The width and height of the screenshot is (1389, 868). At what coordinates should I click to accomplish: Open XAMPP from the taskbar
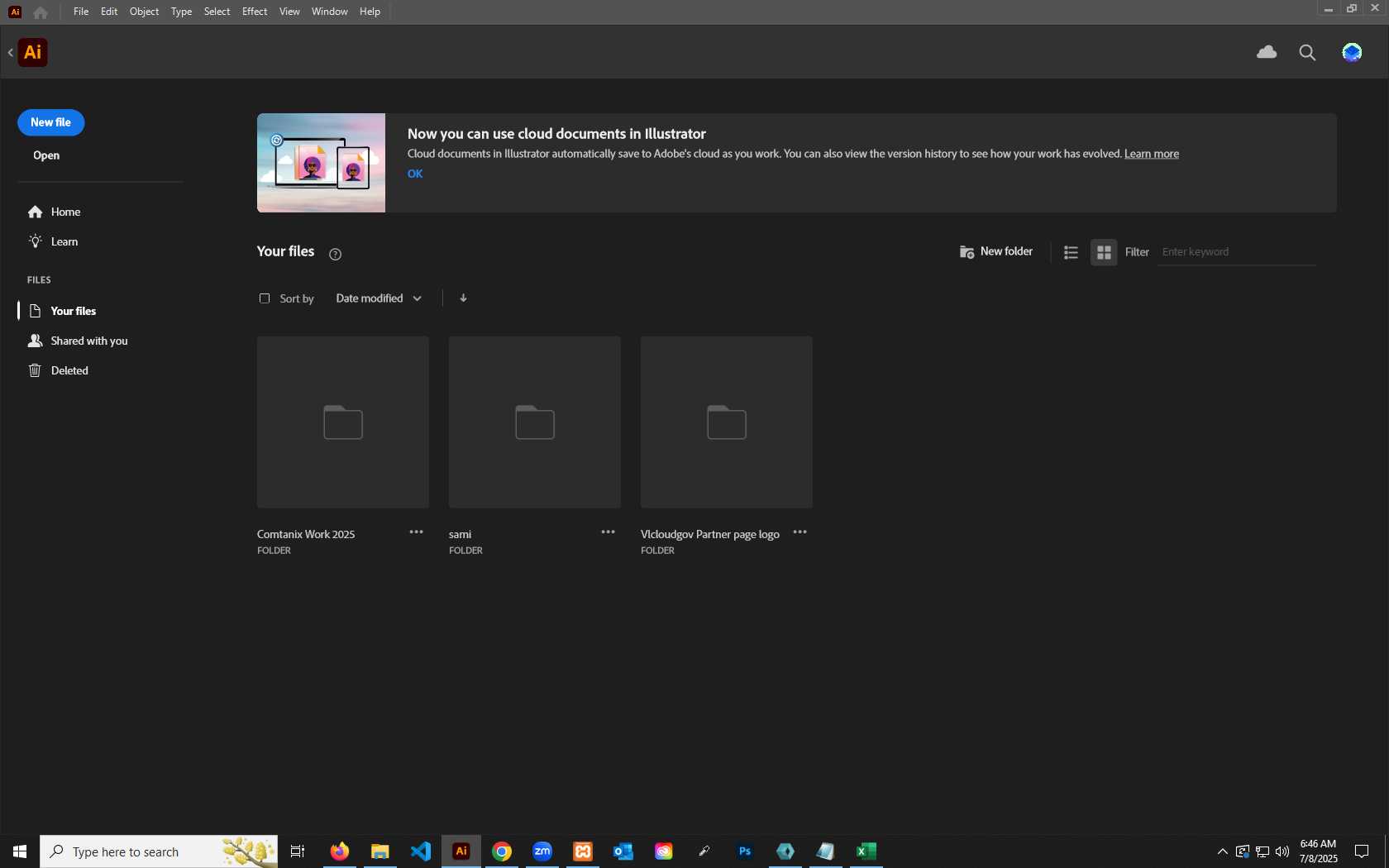[x=582, y=851]
